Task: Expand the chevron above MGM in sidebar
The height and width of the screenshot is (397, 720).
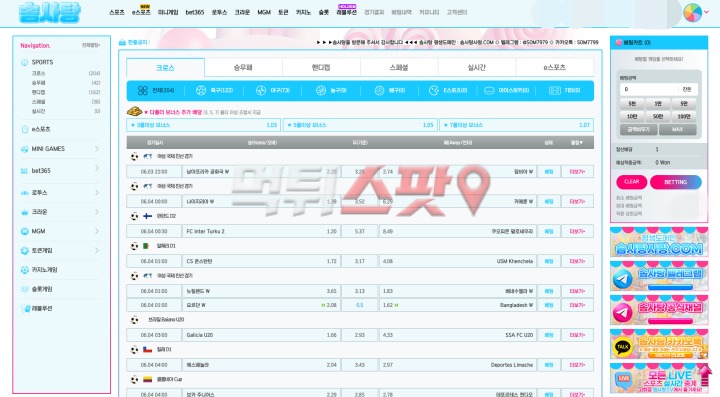Action: [97, 212]
